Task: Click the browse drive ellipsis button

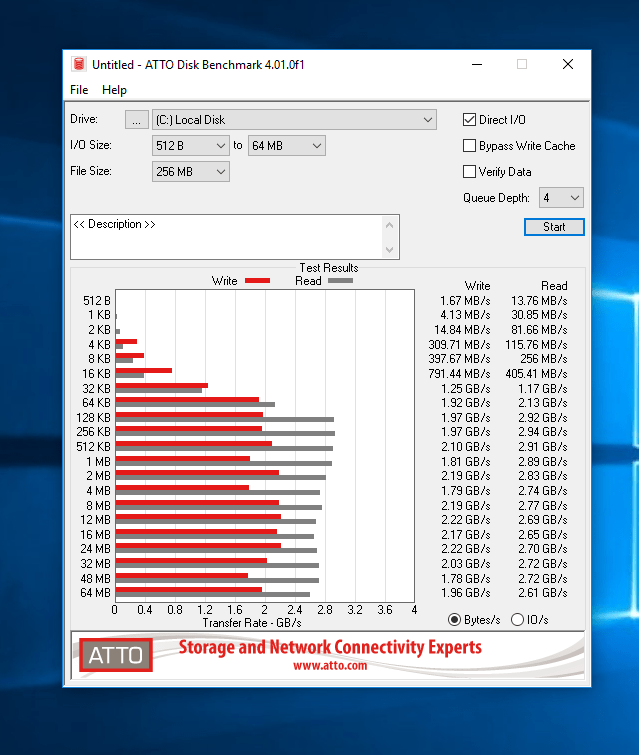Action: tap(137, 120)
